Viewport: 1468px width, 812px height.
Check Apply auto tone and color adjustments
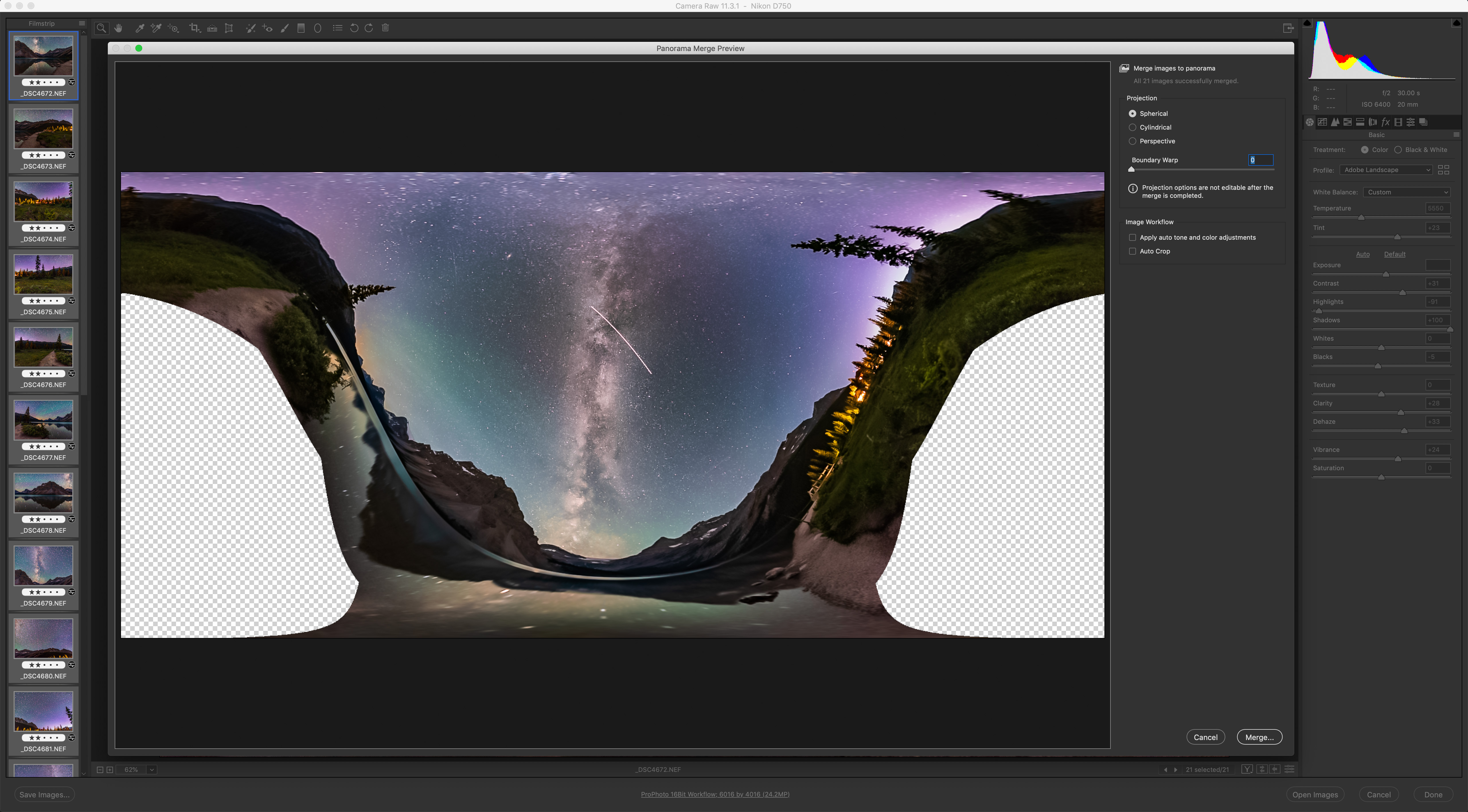click(1132, 238)
